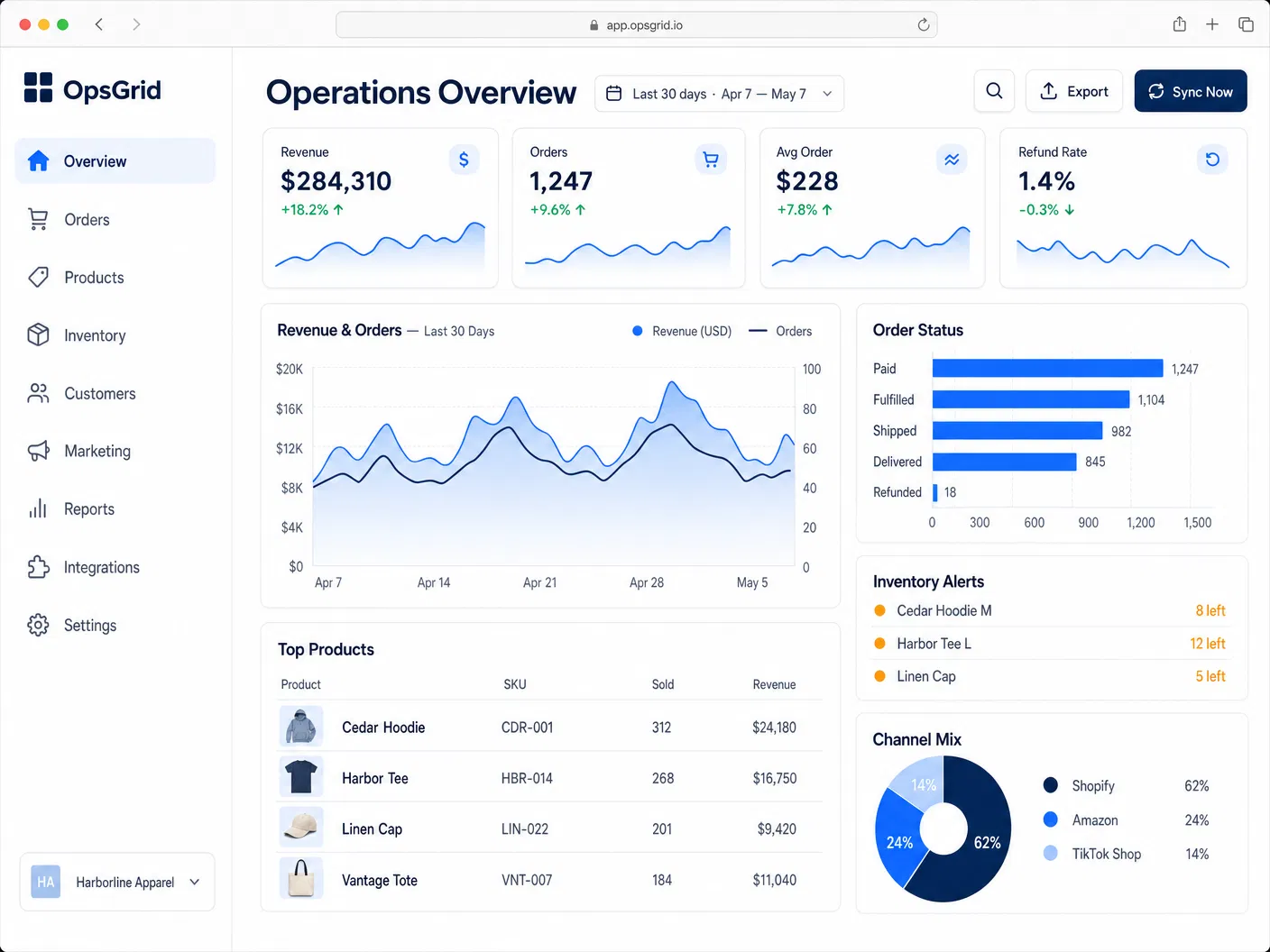Click the Delivered status bar
Viewport: 1270px width, 952px height.
(x=1005, y=462)
